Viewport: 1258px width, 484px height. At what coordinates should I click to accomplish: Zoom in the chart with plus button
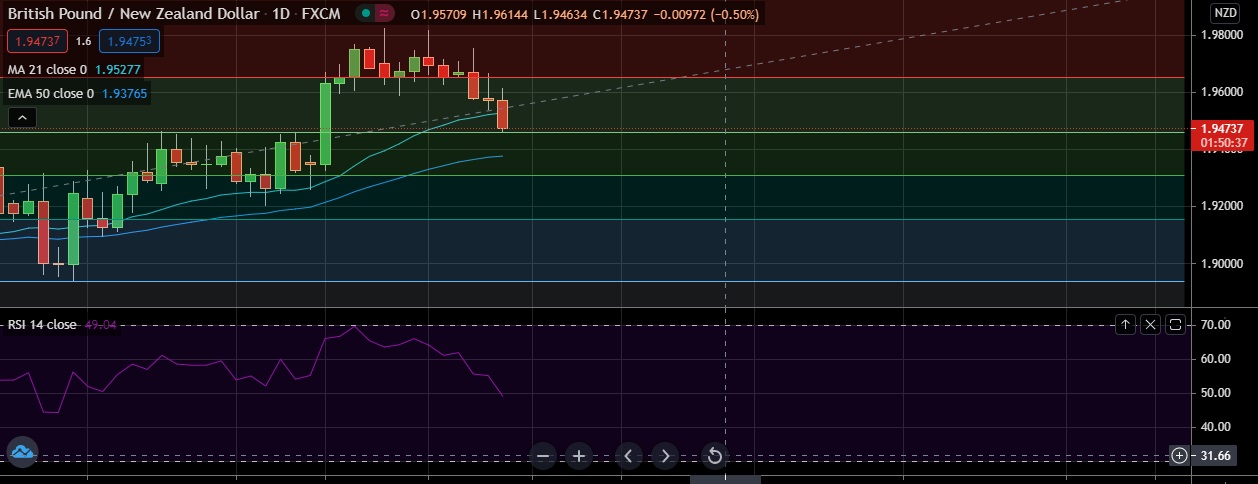pos(579,456)
